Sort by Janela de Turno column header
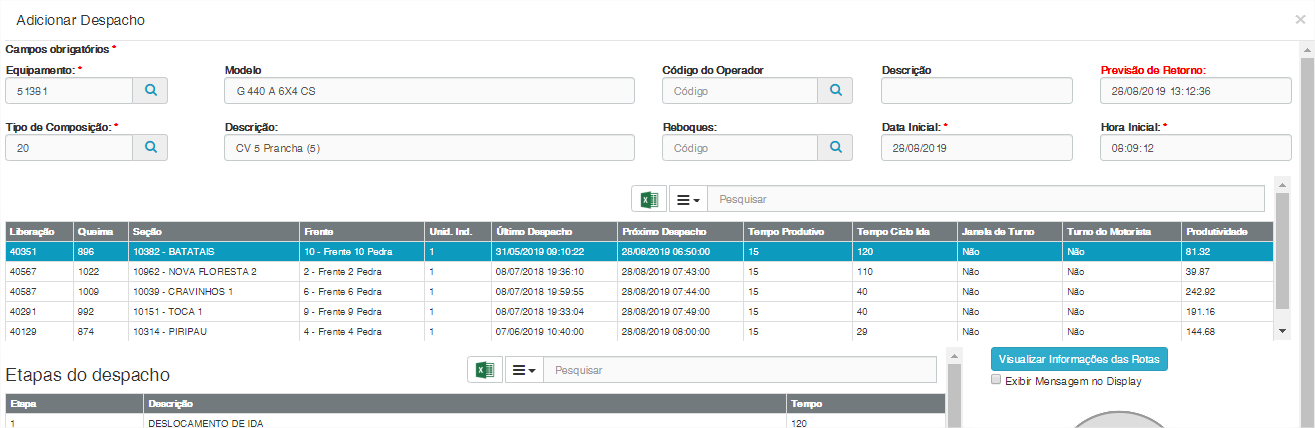 [x=1010, y=231]
